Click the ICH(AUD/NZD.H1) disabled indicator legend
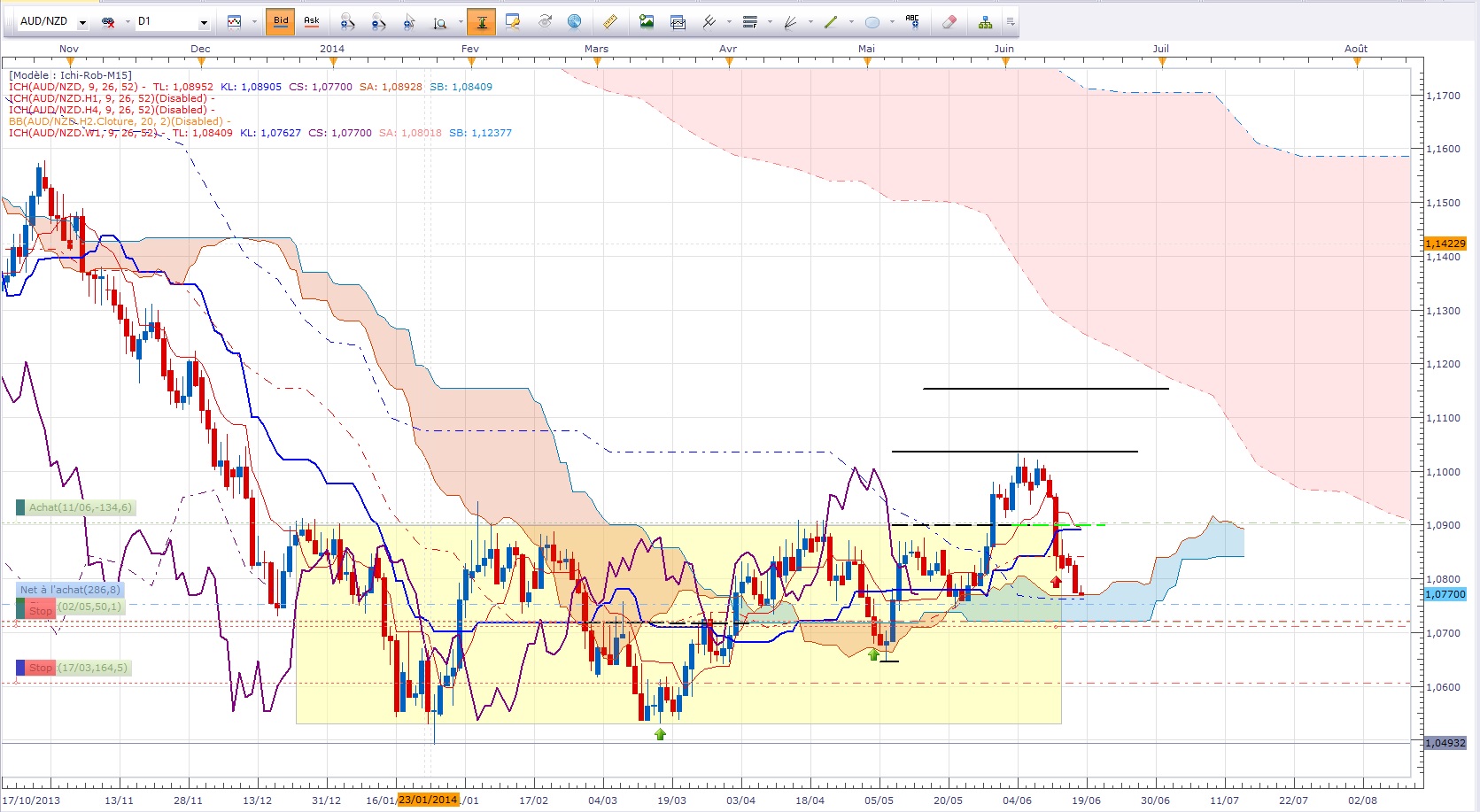1480x812 pixels. (112, 98)
